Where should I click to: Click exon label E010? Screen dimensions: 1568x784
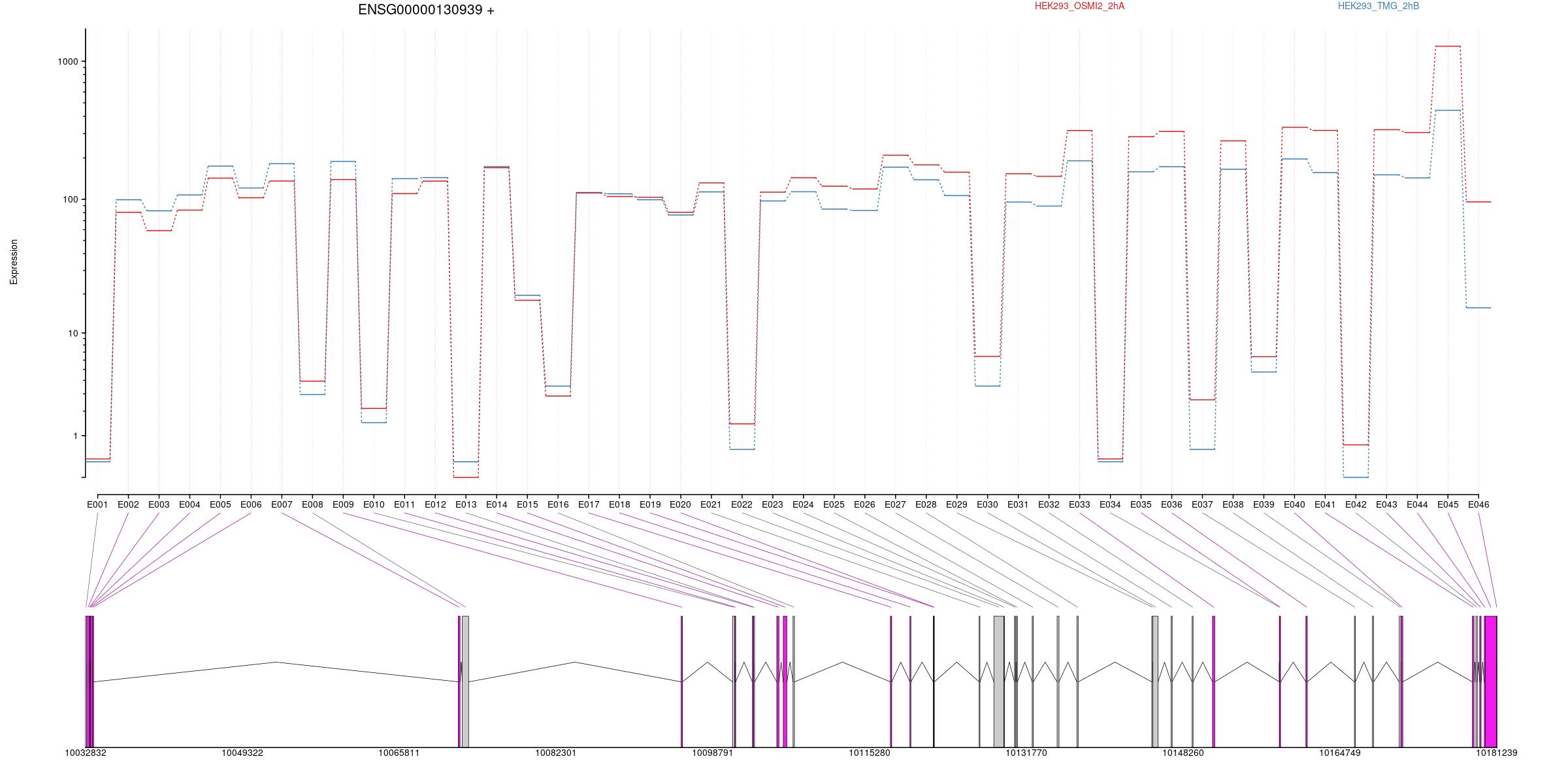(374, 504)
